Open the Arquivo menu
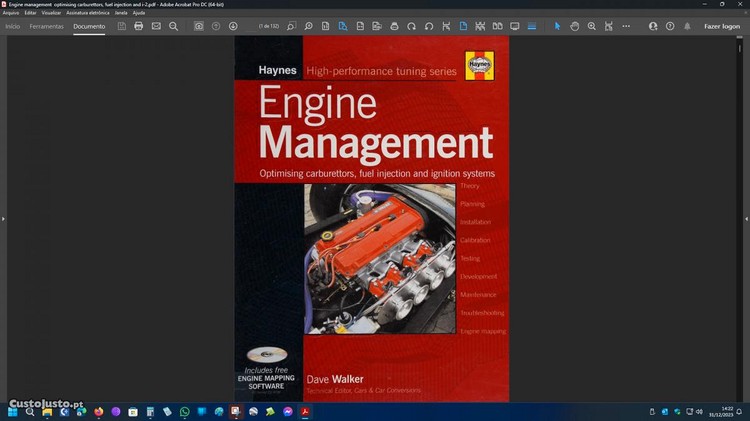 point(11,13)
